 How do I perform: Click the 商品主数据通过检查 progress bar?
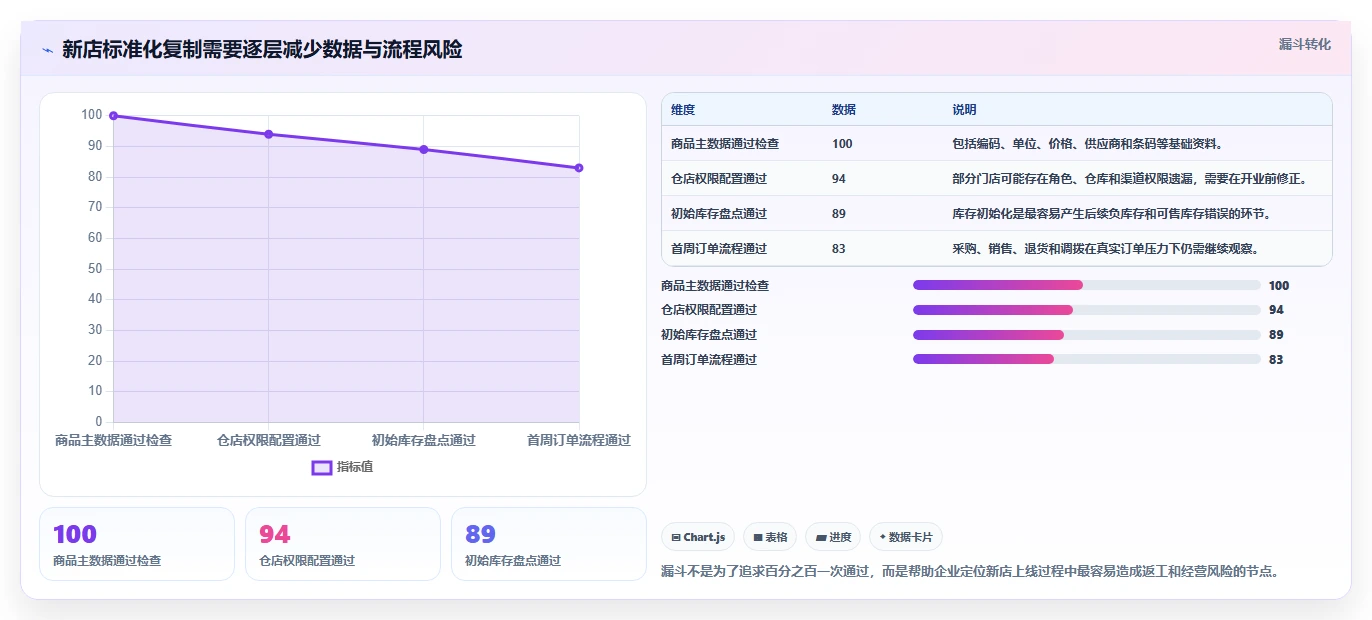click(x=1087, y=285)
